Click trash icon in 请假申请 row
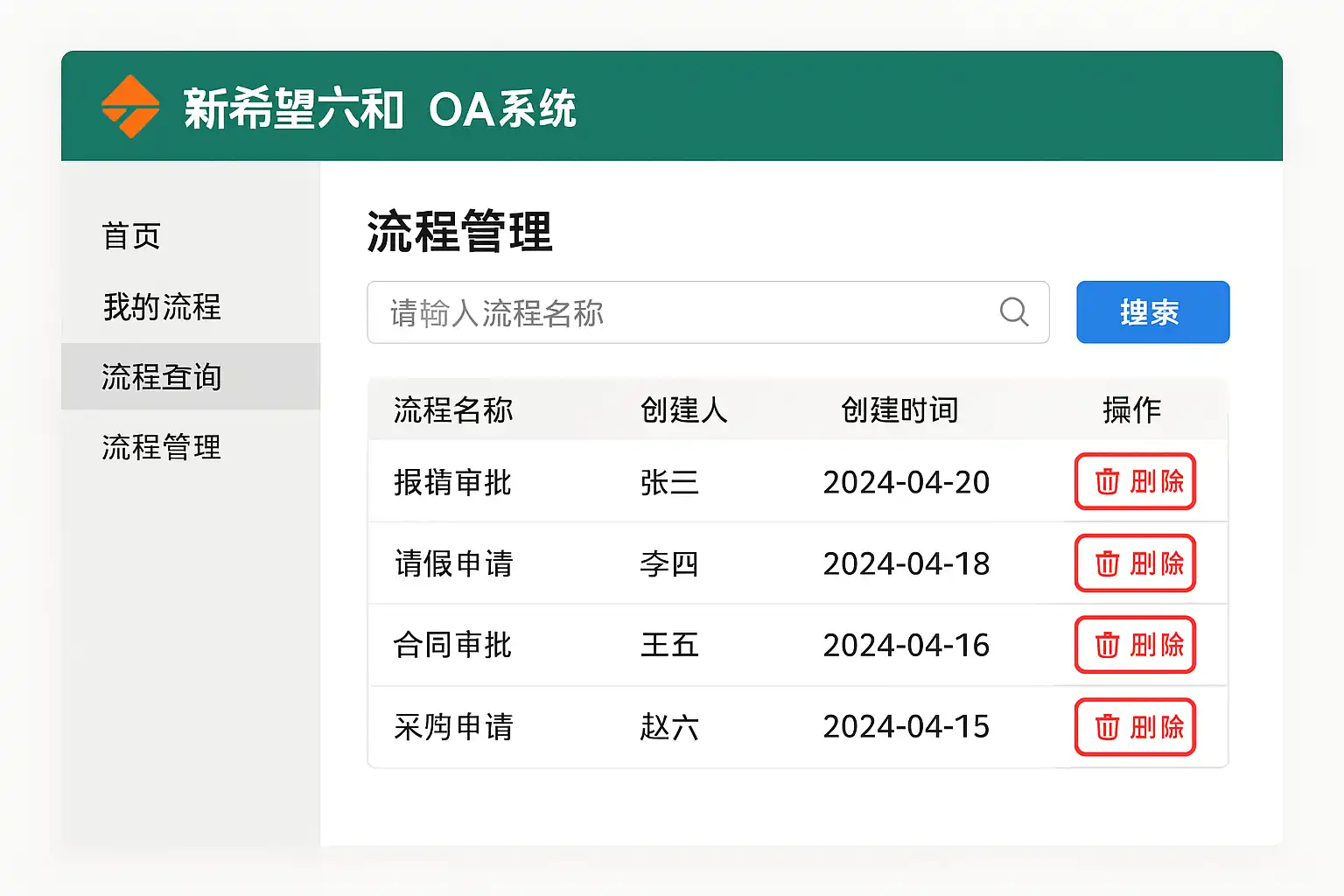 coord(1107,563)
